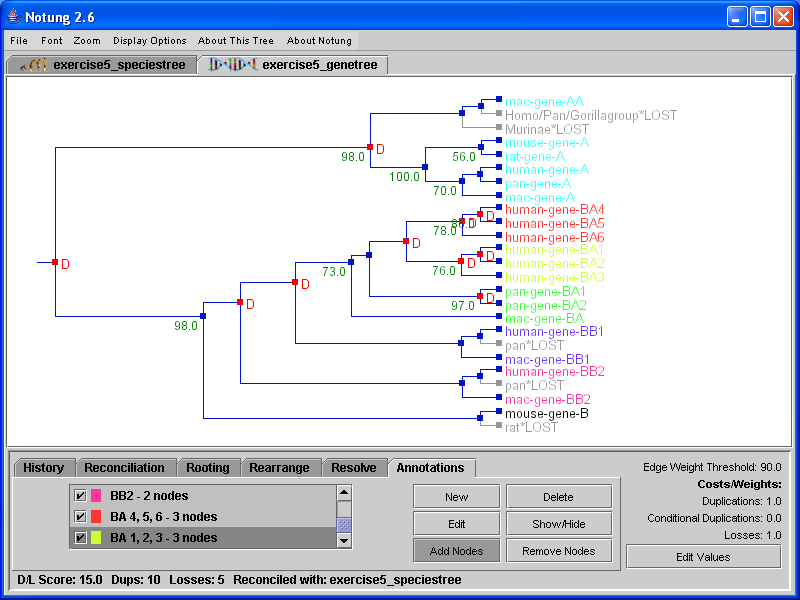Screen dimensions: 800x600
Task: Open the Display Options menu
Action: (x=150, y=41)
